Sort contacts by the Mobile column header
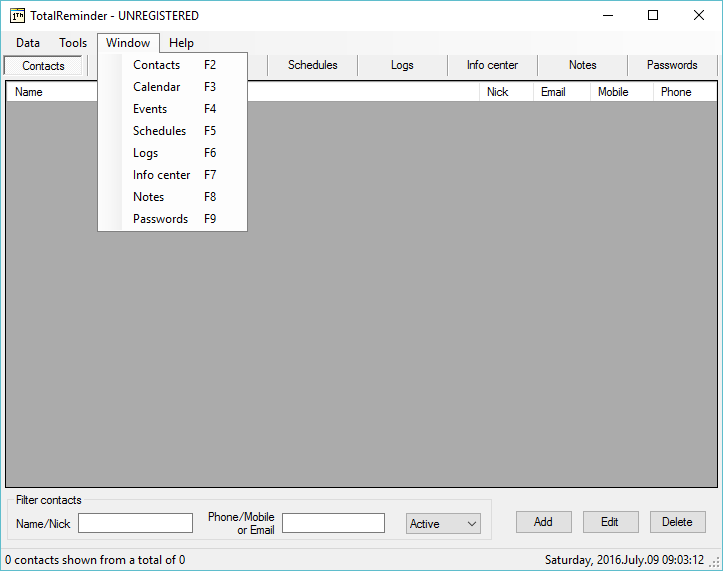The width and height of the screenshot is (723, 571). point(622,92)
